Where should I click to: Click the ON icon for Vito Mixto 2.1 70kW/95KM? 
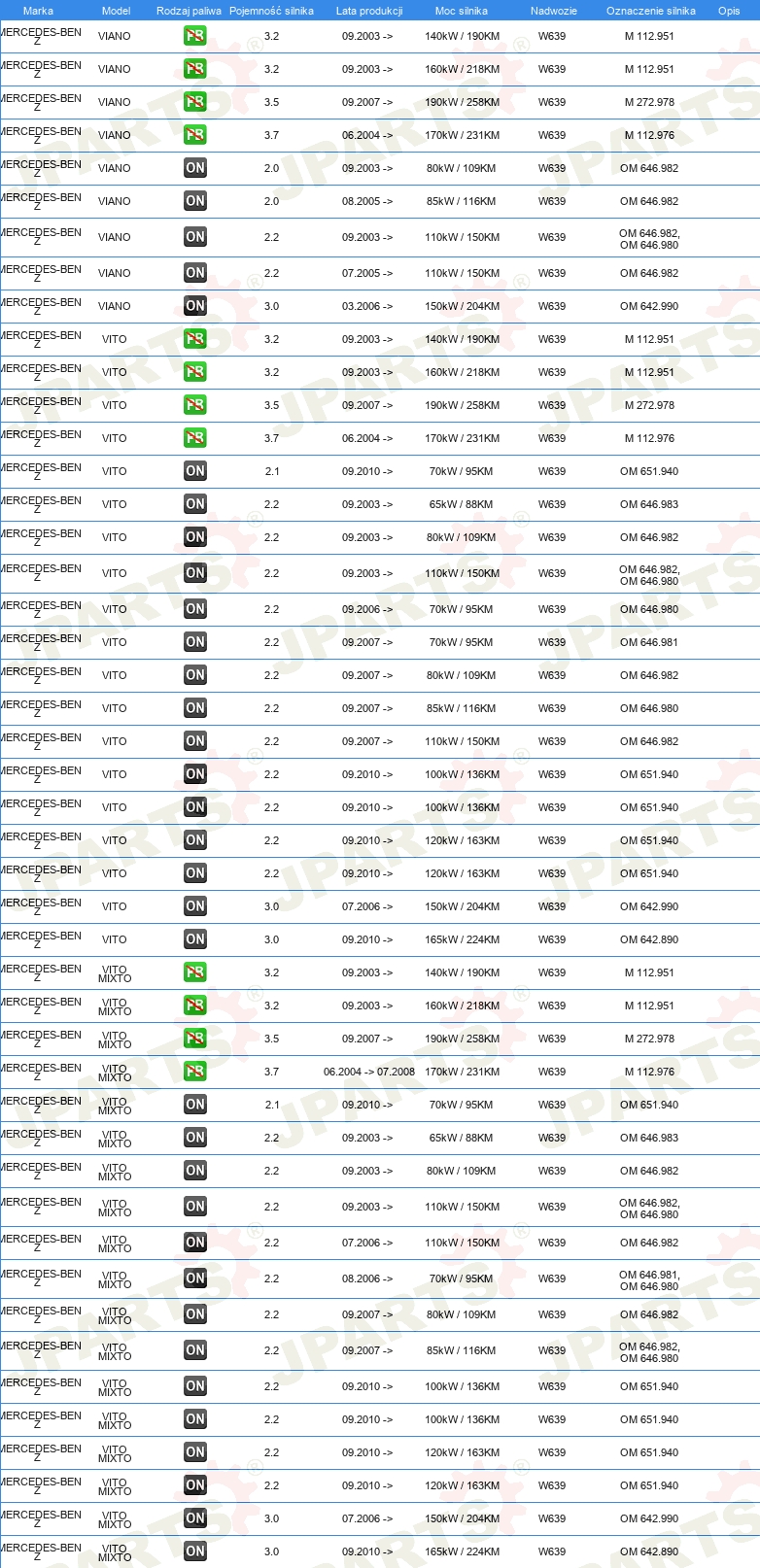[x=195, y=1105]
